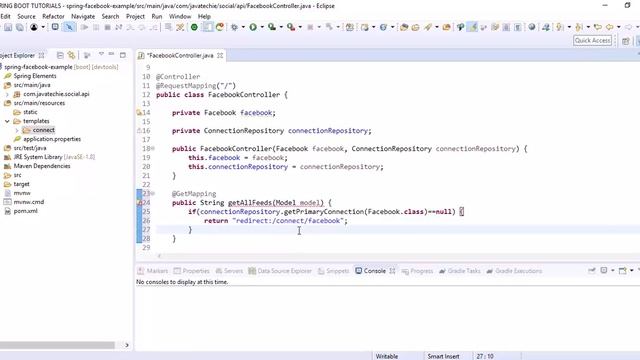Collapse the constructor fold marker on line 18
The width and height of the screenshot is (640, 360).
point(153,149)
